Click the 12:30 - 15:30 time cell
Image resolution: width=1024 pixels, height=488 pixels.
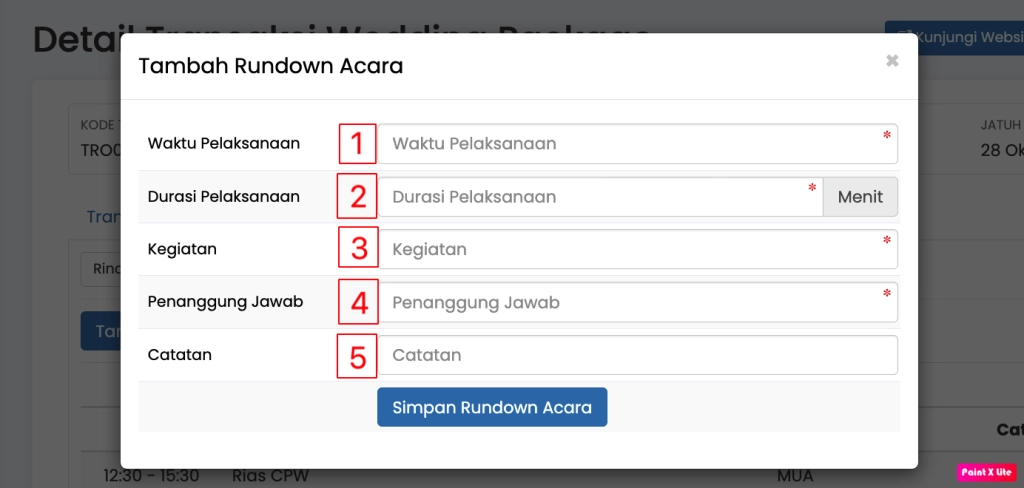click(151, 475)
